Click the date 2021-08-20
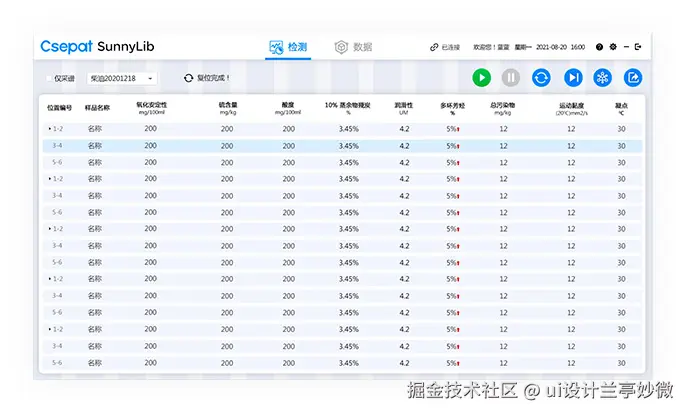686x413 pixels. (x=551, y=47)
